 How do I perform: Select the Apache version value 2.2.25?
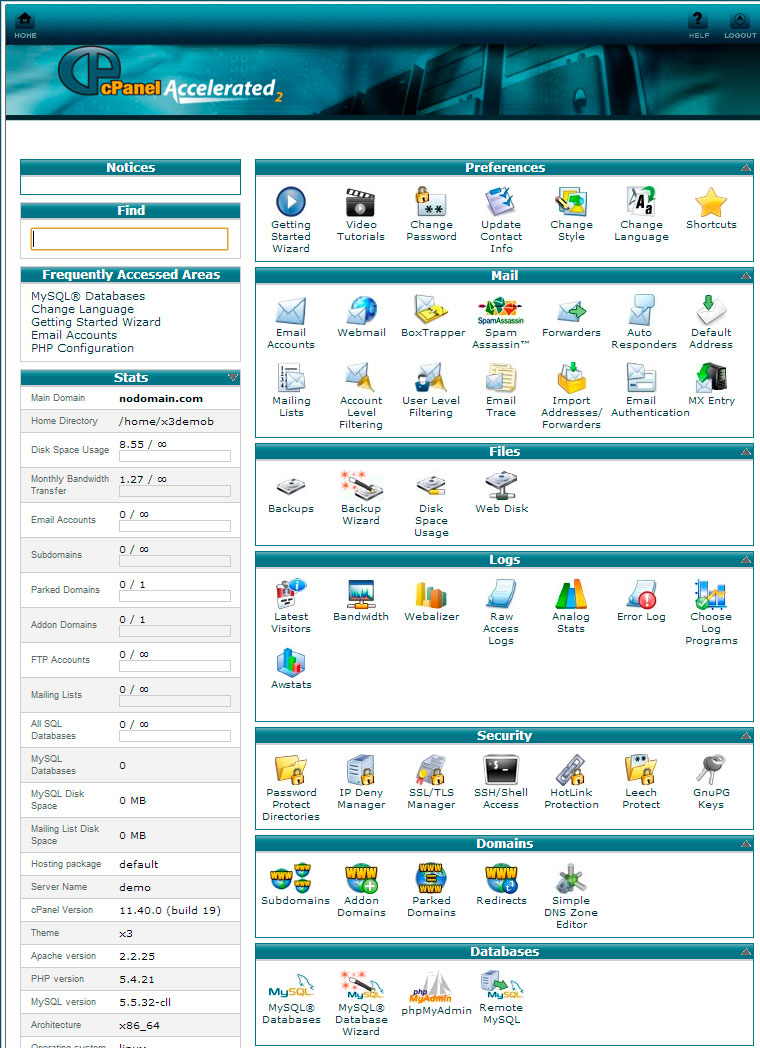[136, 956]
